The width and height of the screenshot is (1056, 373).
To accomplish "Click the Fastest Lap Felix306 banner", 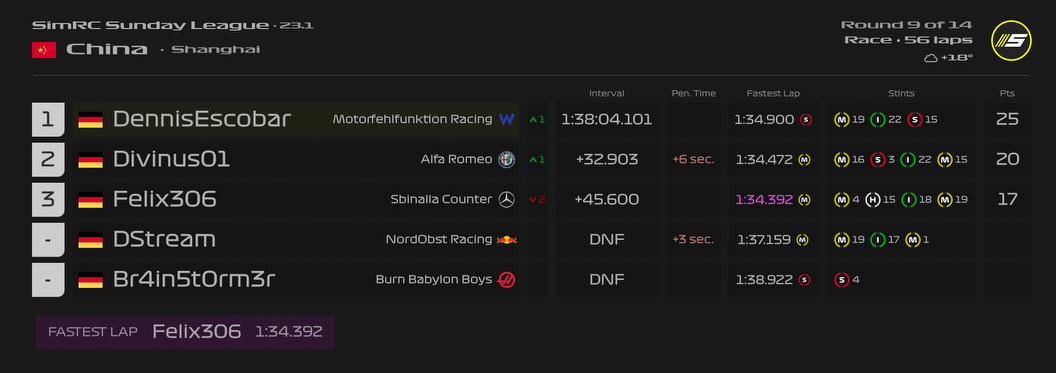I will [185, 332].
